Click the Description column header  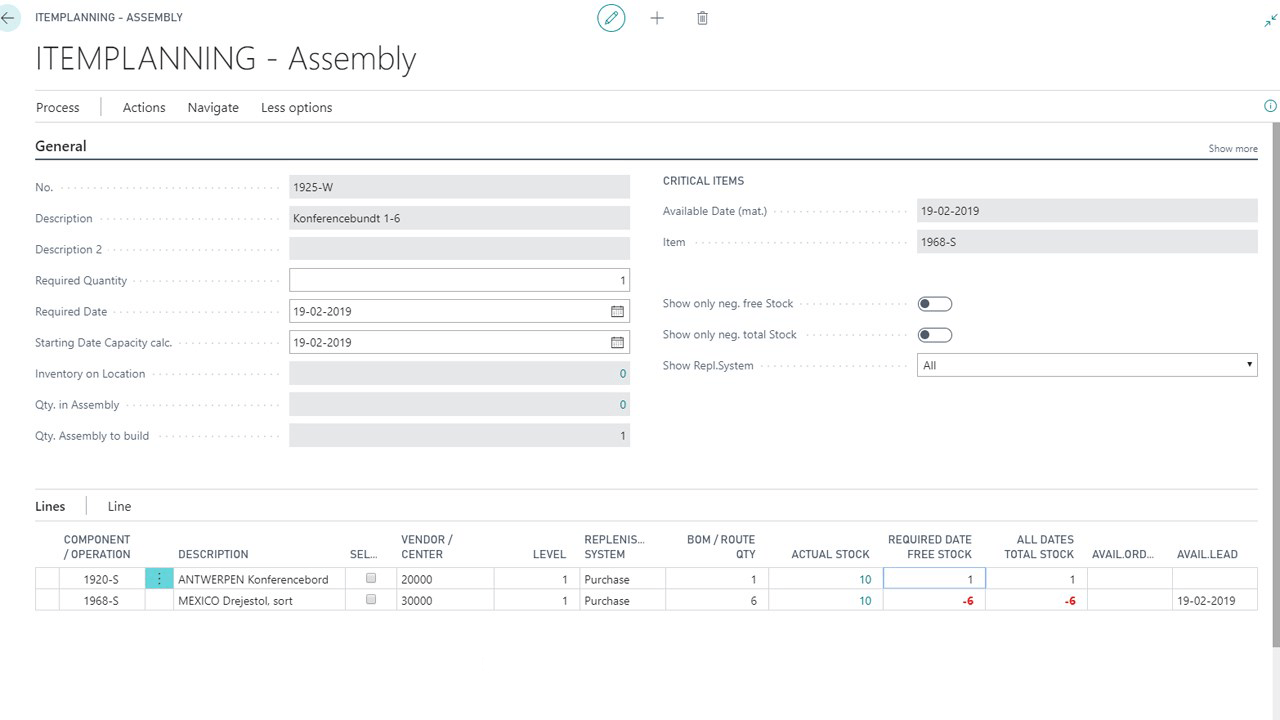pyautogui.click(x=213, y=554)
